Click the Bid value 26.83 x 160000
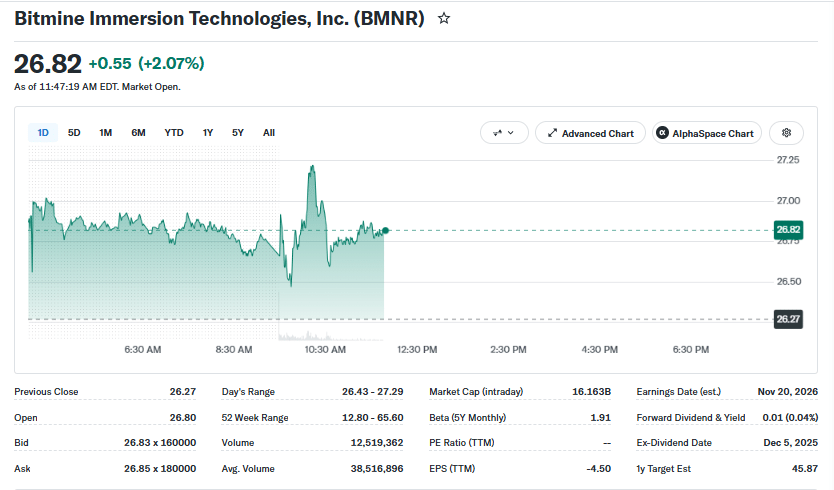834x490 pixels. click(160, 443)
